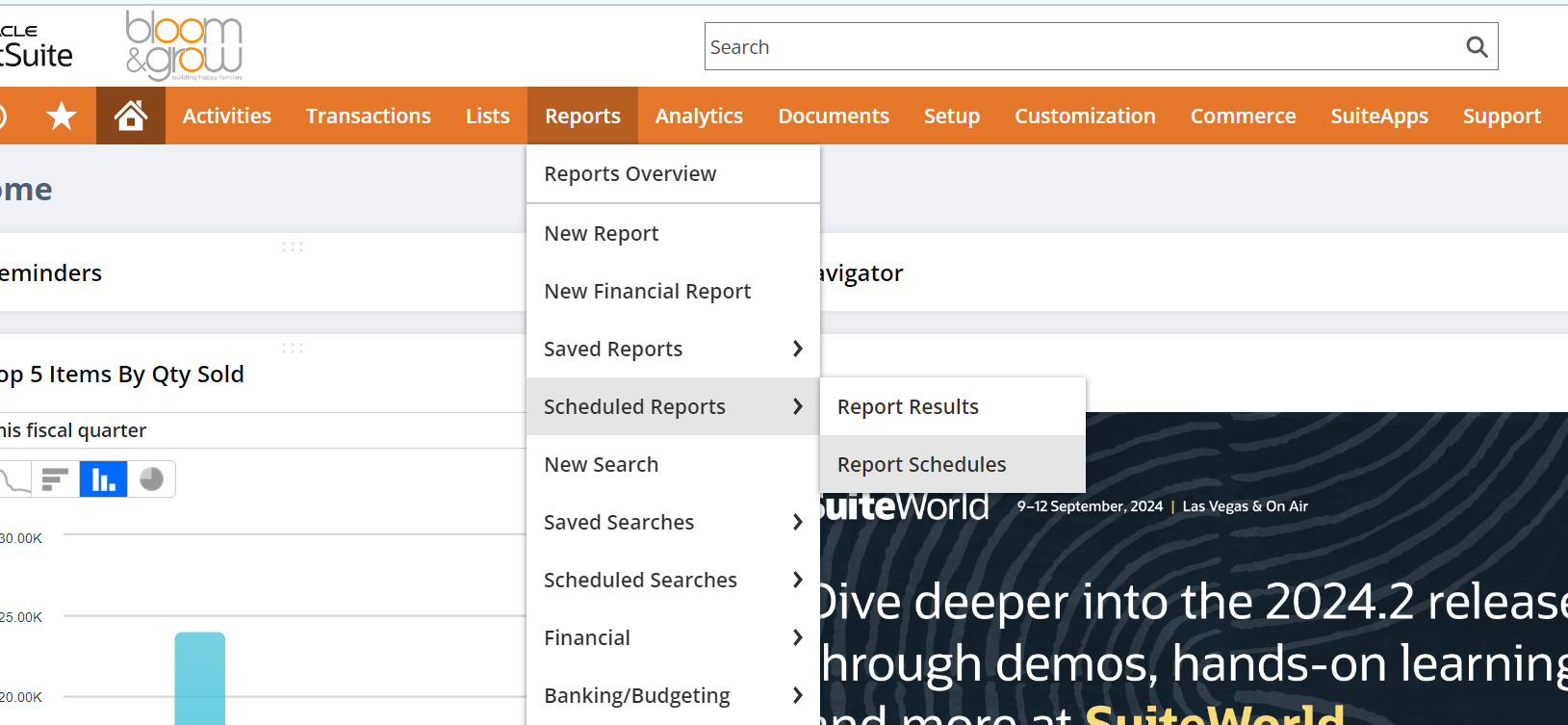The height and width of the screenshot is (725, 1568).
Task: Open the Transactions menu
Action: 369,116
